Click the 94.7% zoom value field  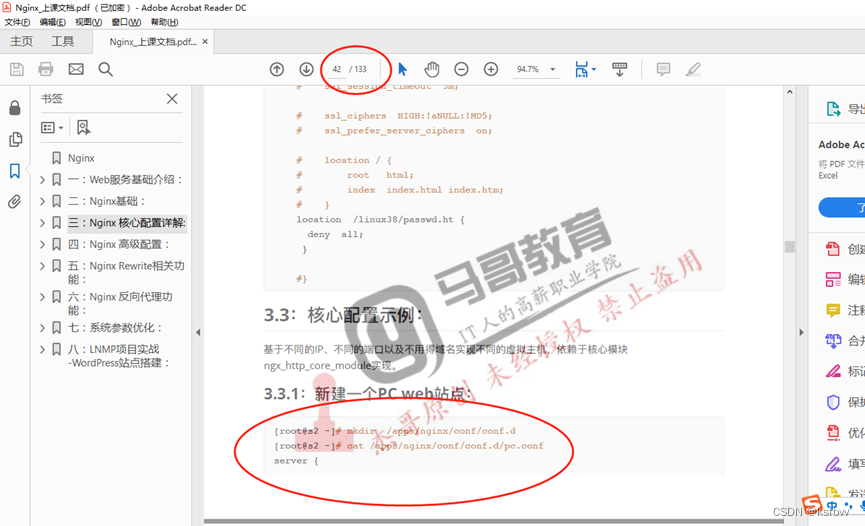[x=528, y=70]
